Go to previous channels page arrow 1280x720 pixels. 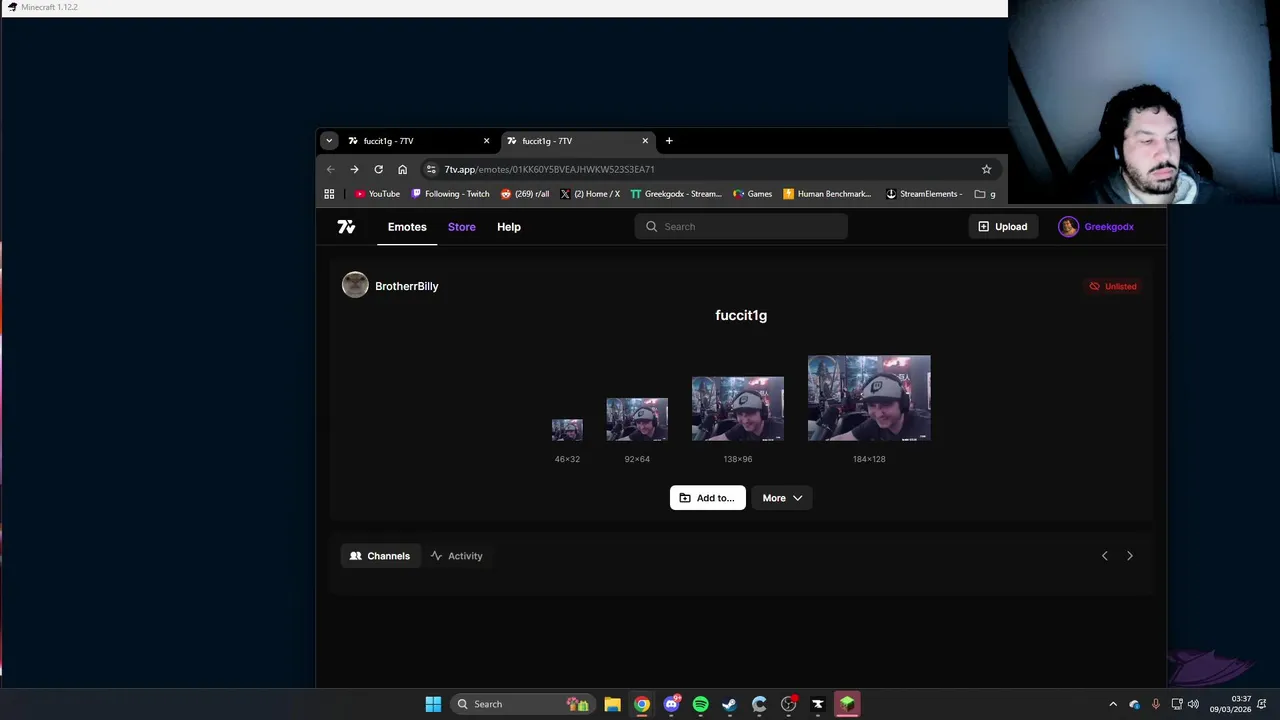(x=1105, y=556)
